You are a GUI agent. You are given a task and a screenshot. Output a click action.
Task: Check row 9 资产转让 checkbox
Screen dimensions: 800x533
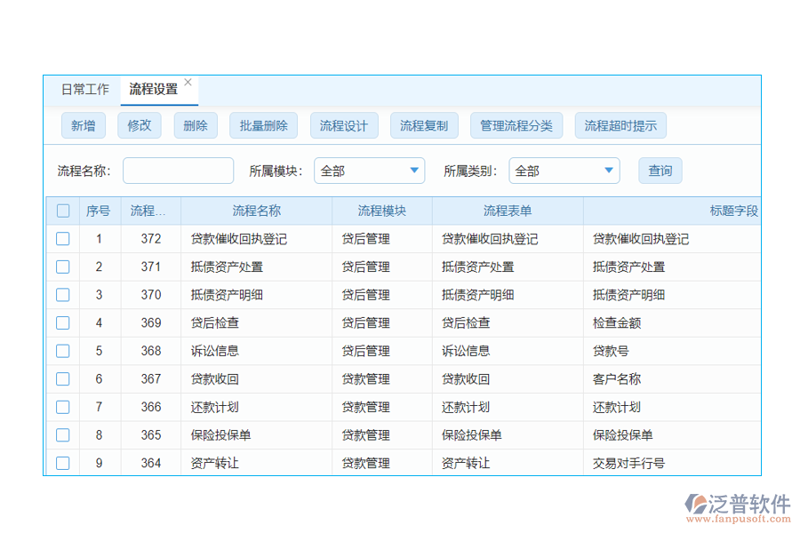pyautogui.click(x=63, y=463)
